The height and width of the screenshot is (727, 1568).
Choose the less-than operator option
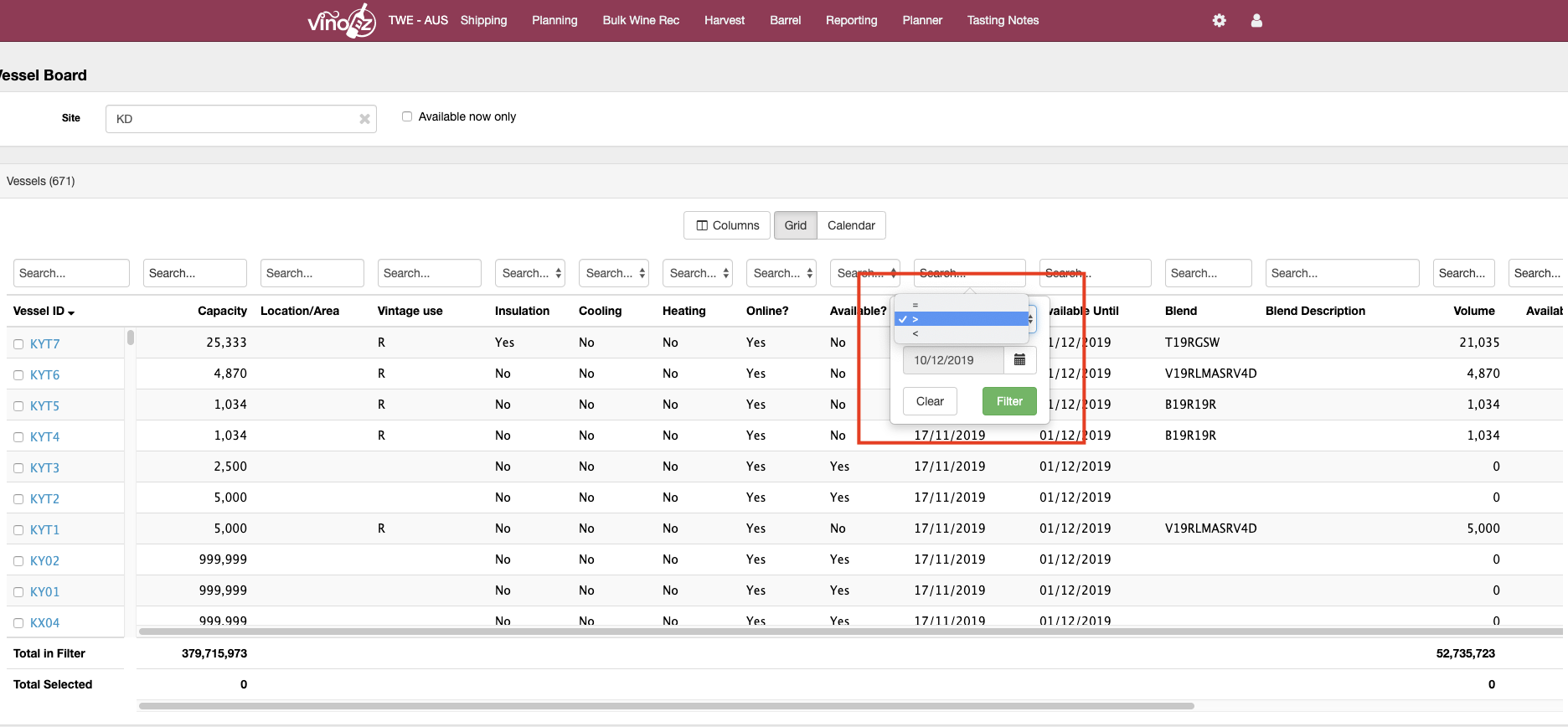916,333
